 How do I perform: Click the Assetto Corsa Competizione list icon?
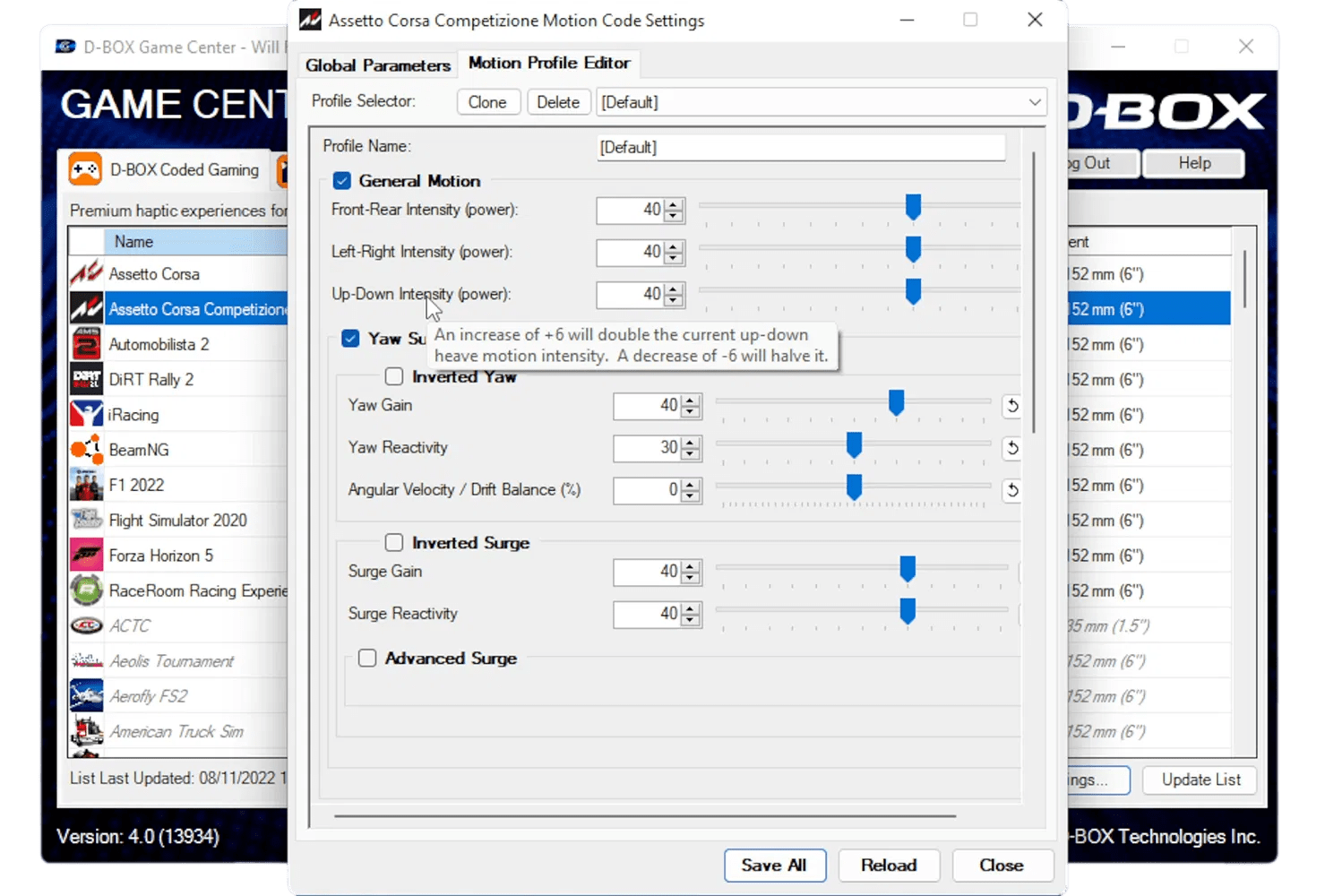coord(86,309)
